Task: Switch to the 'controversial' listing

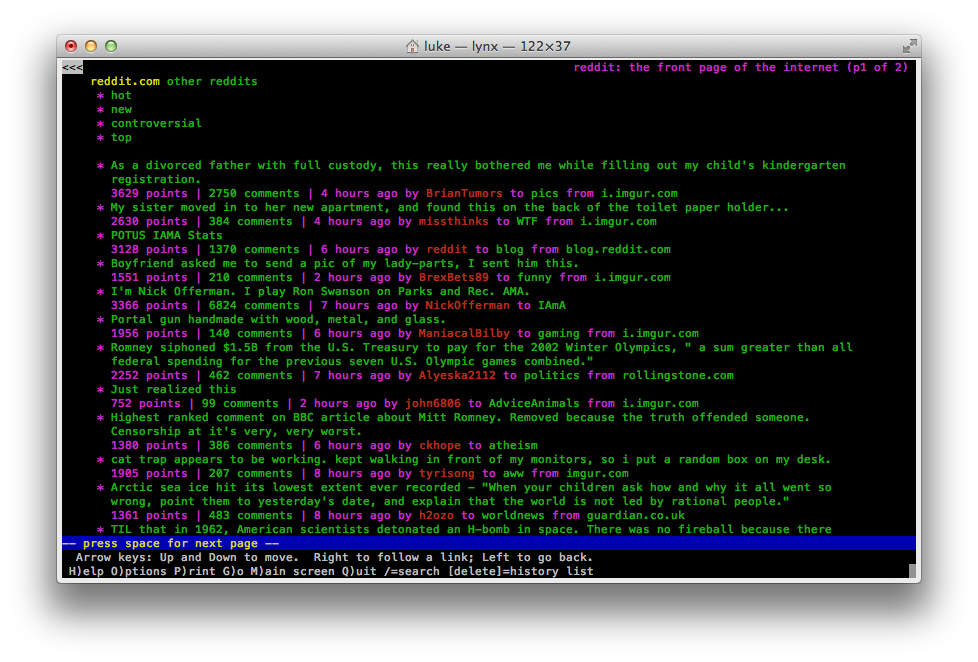Action: tap(156, 124)
